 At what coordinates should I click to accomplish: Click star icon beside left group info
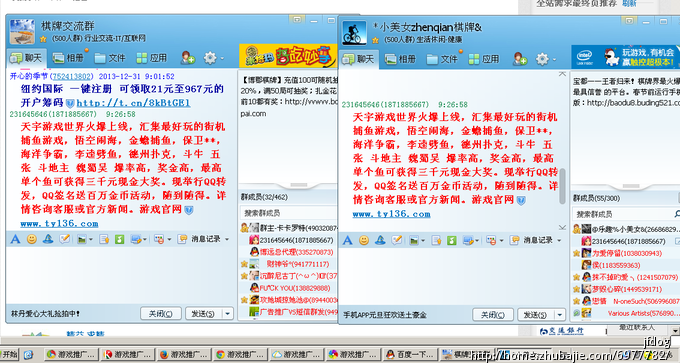pos(43,39)
